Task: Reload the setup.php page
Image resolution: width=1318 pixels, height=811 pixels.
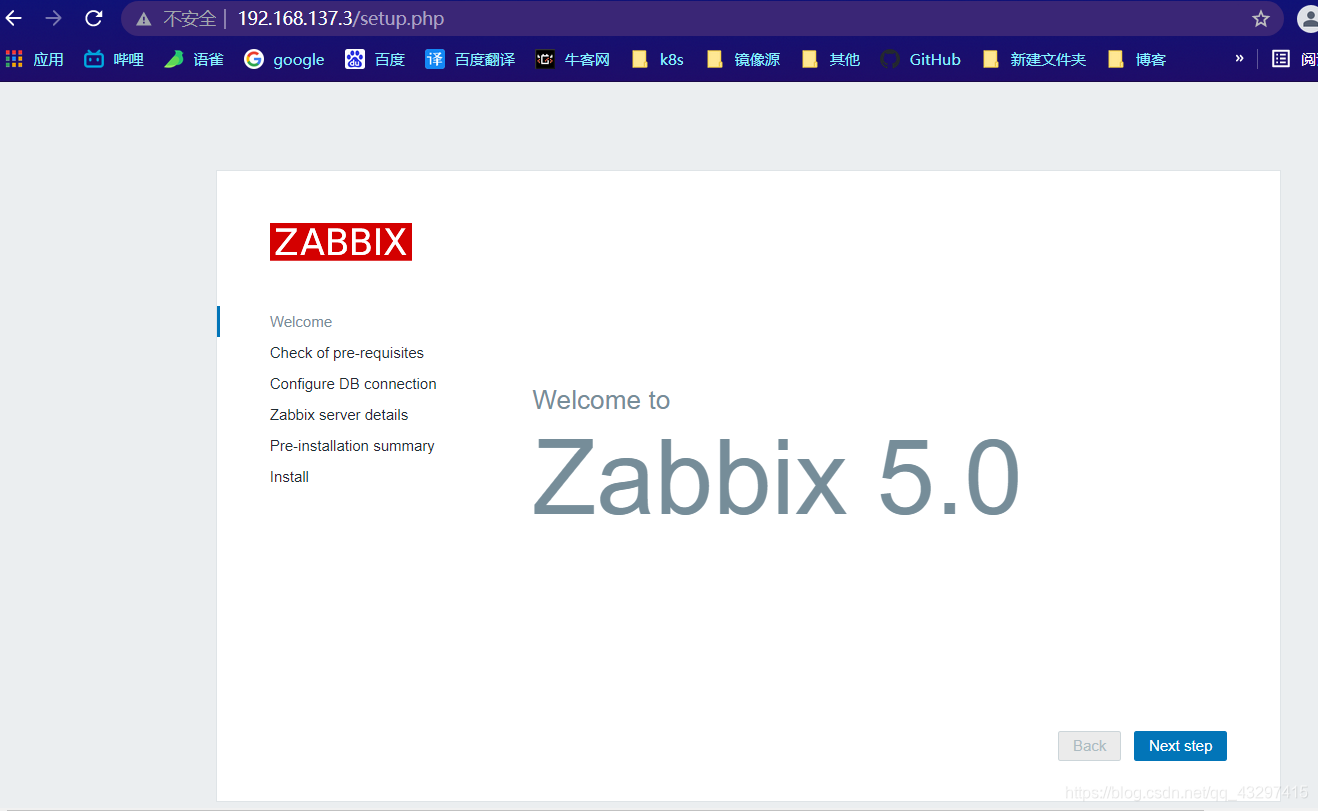Action: pos(93,18)
